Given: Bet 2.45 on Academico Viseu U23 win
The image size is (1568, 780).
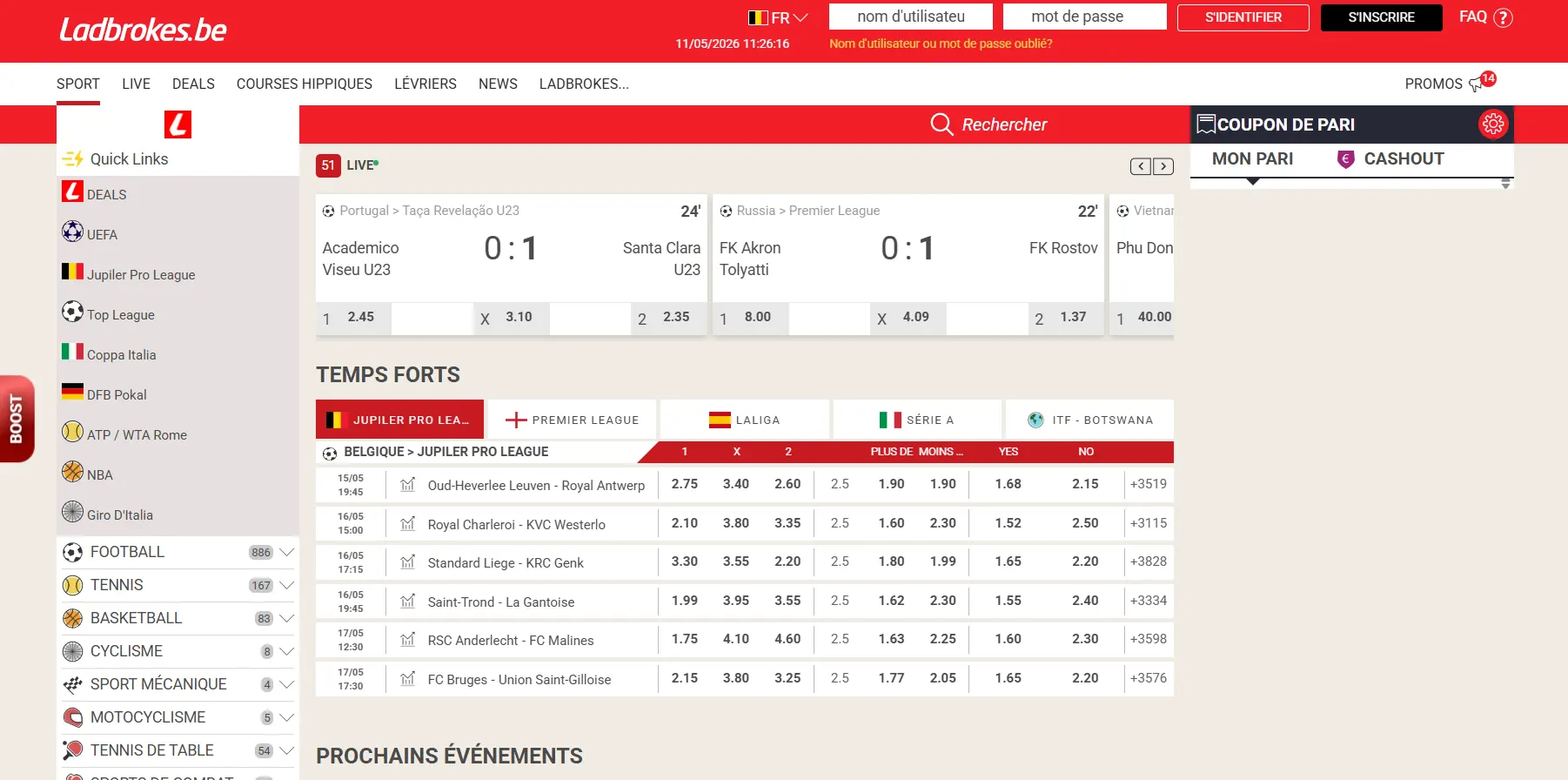Looking at the screenshot, I should click(353, 318).
